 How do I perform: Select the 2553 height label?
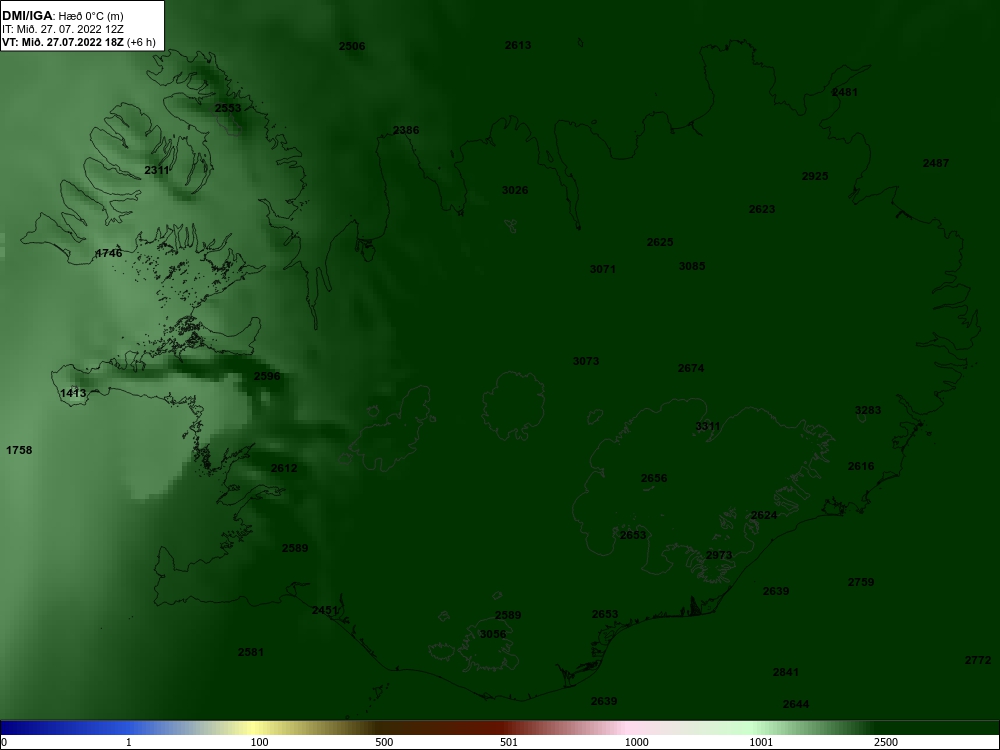[x=228, y=108]
